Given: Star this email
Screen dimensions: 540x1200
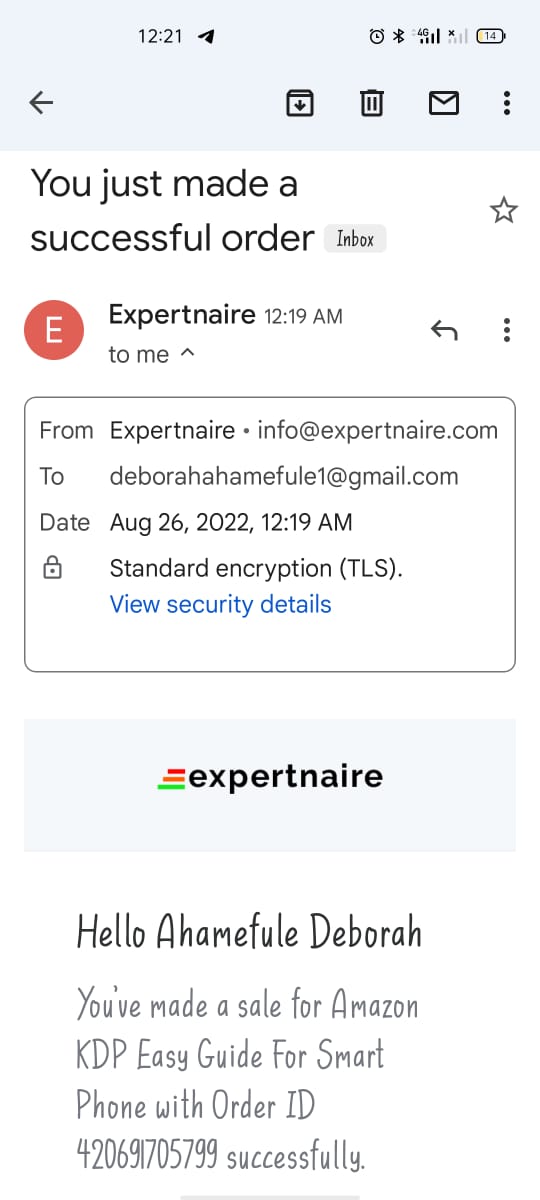Looking at the screenshot, I should point(503,210).
